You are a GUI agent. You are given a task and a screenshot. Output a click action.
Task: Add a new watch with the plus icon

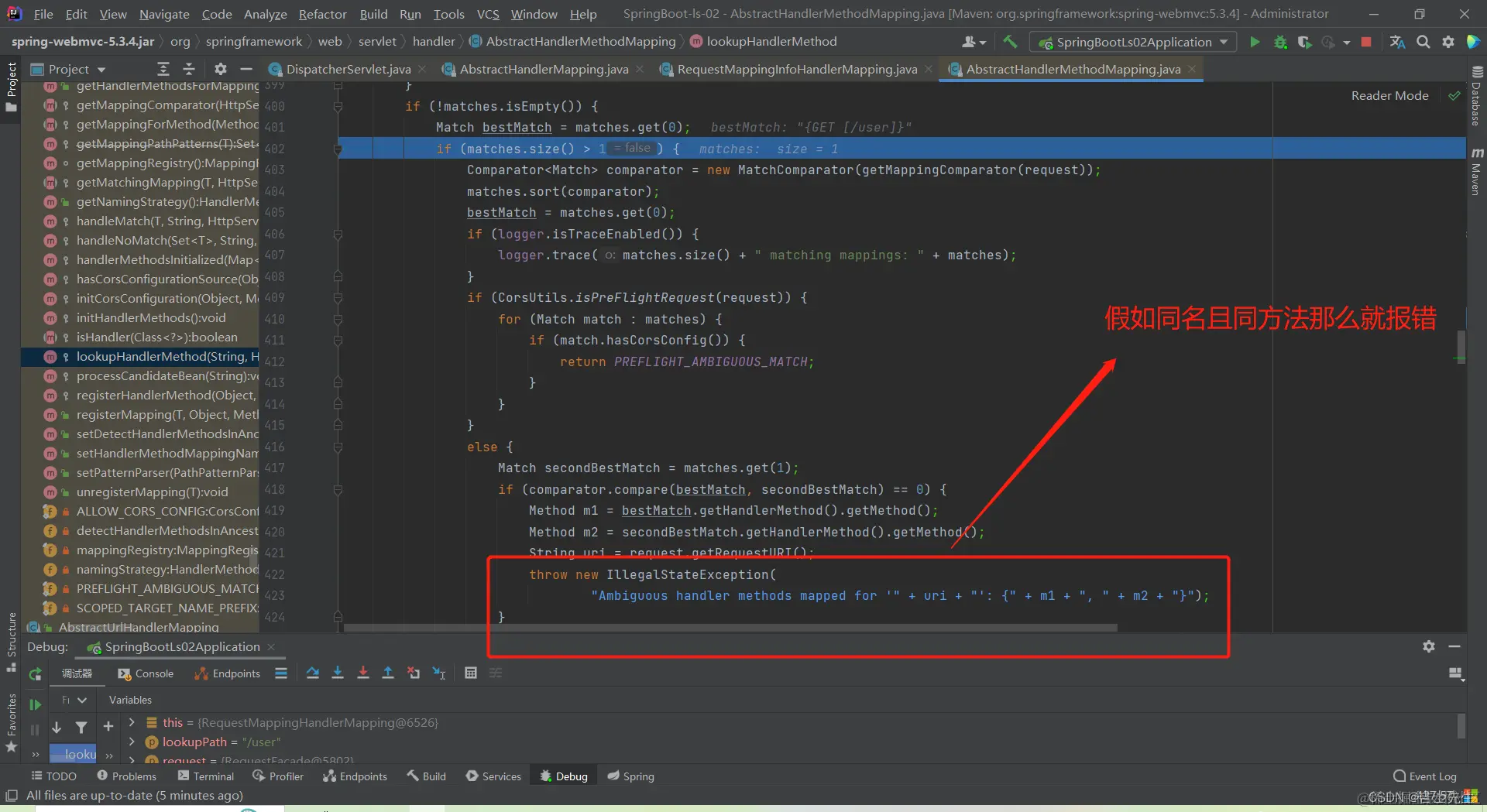tap(108, 726)
